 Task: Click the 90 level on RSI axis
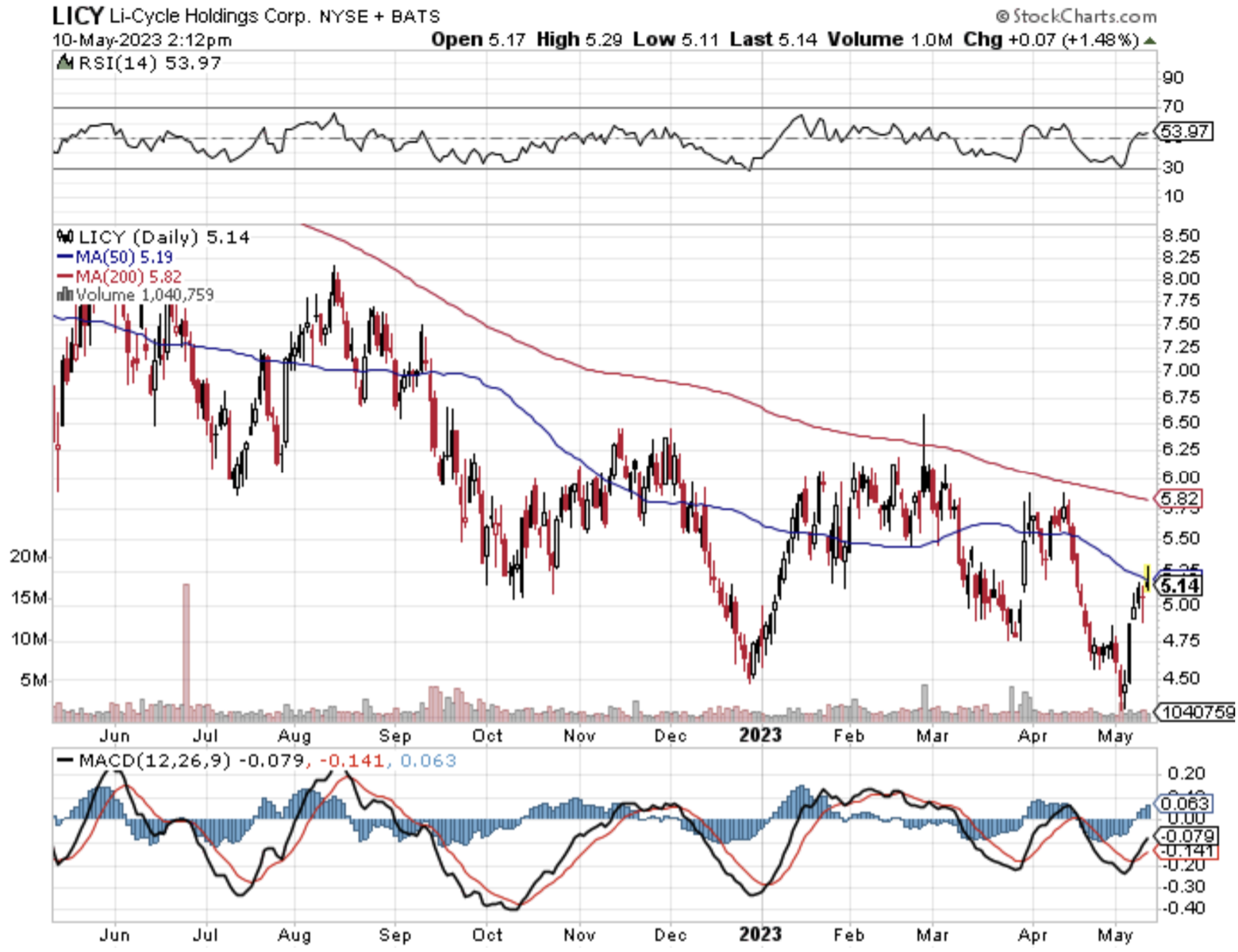[x=1172, y=78]
